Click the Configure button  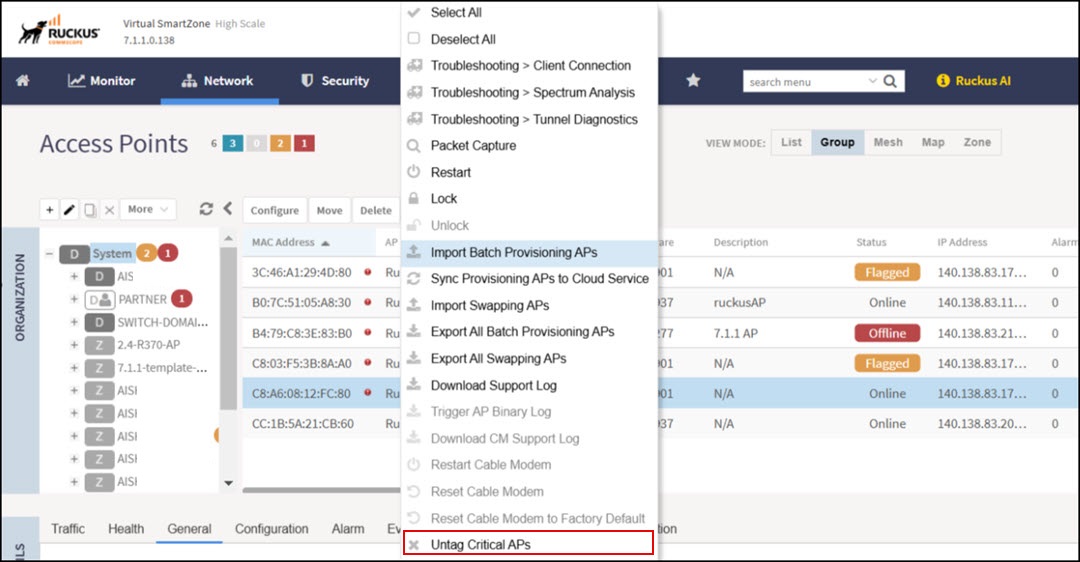(x=275, y=210)
